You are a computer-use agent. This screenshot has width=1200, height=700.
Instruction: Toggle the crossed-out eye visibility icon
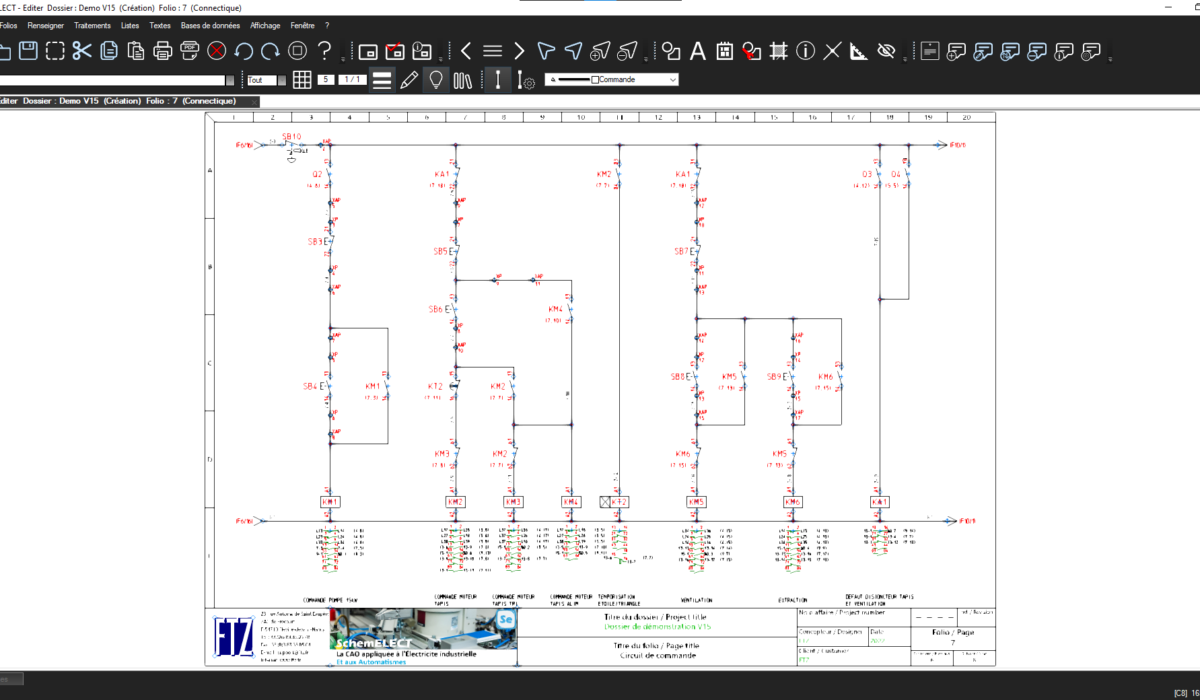coord(886,50)
